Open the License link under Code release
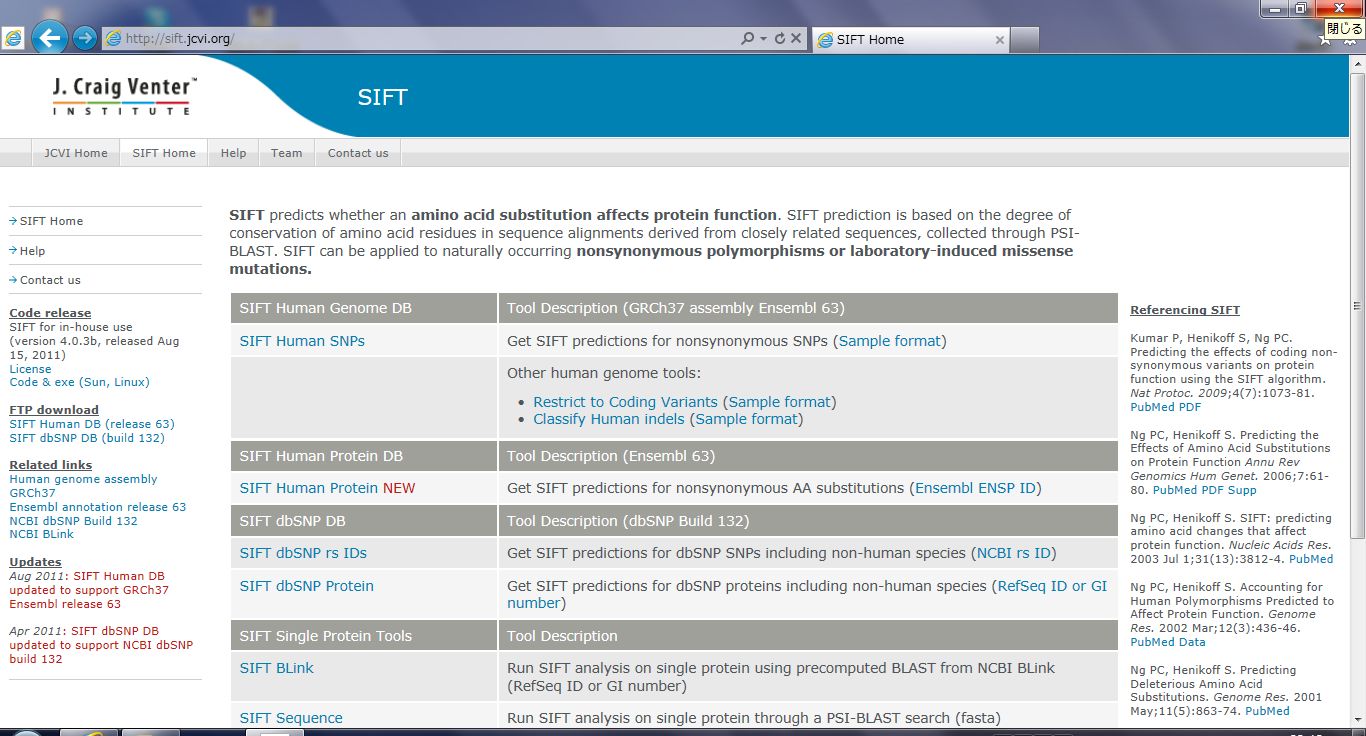1366x736 pixels. tap(30, 369)
